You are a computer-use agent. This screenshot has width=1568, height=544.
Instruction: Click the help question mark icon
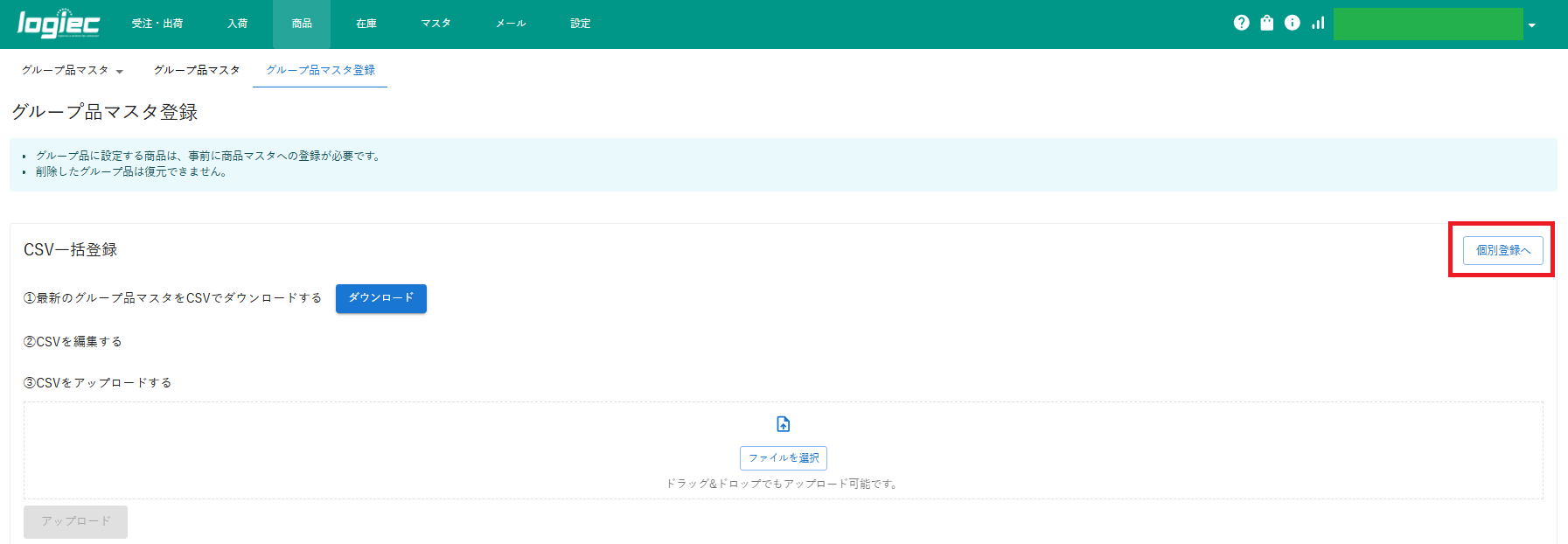click(1241, 23)
